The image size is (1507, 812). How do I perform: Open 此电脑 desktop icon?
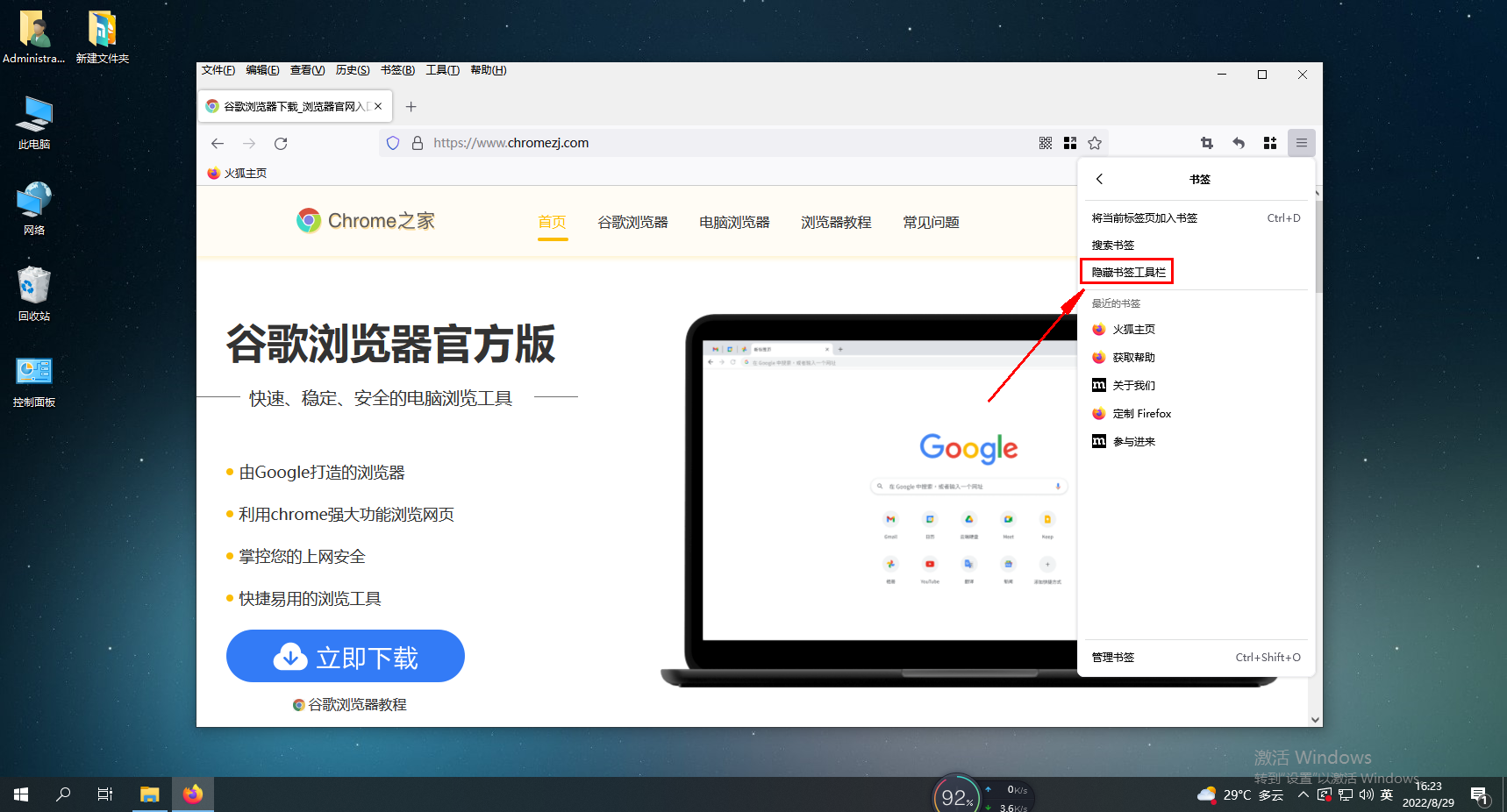tap(34, 124)
